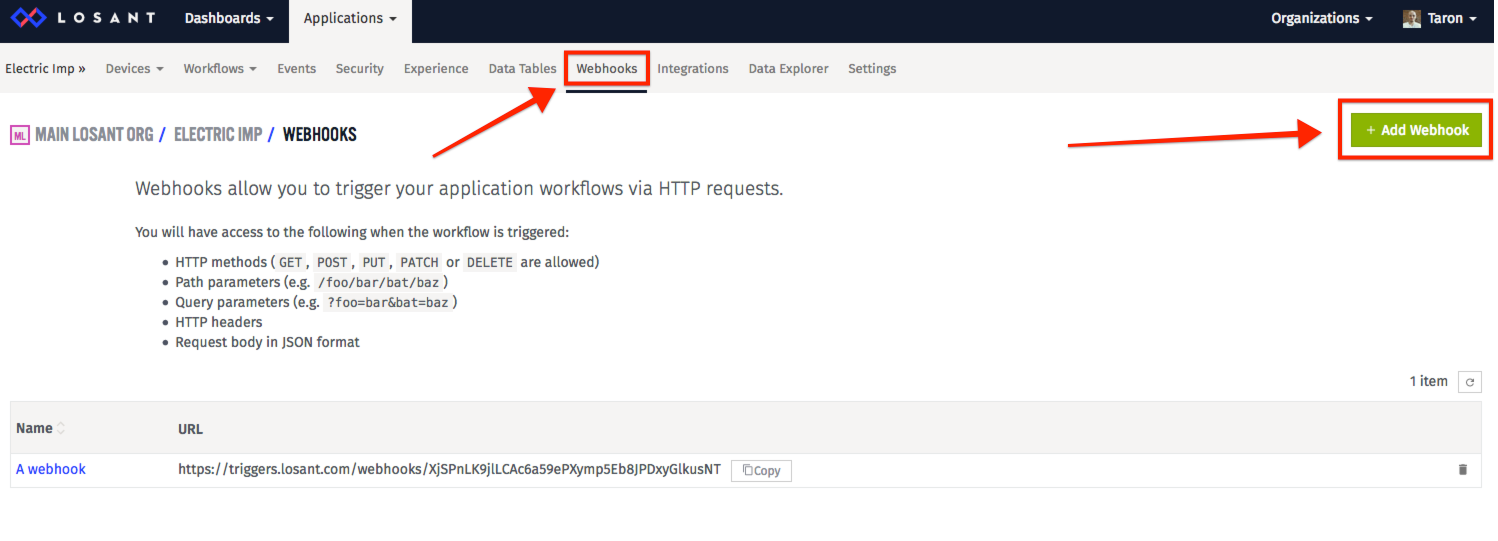Go to the Events tab

tap(296, 69)
